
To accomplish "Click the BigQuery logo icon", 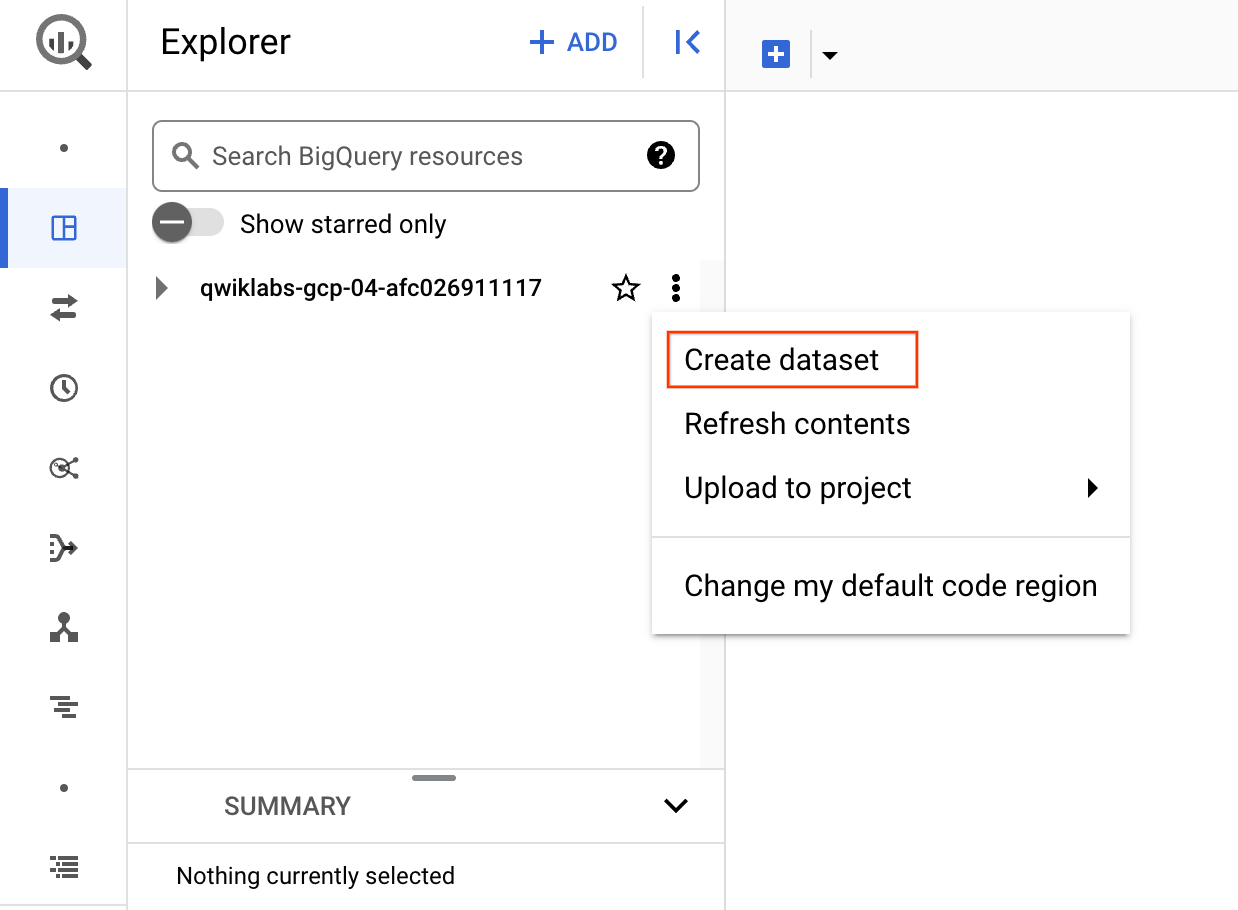I will coord(62,42).
